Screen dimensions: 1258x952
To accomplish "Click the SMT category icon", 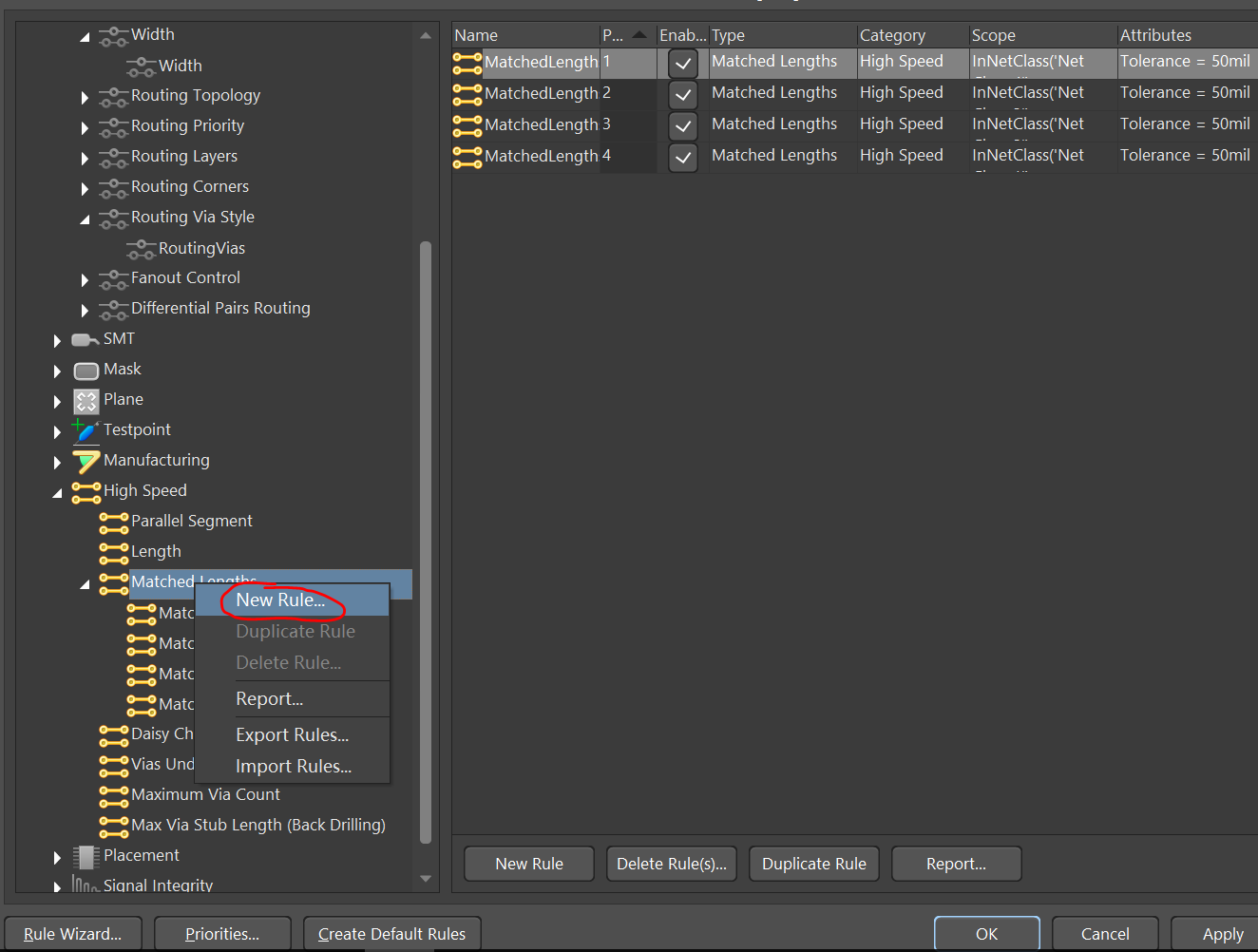I will [x=86, y=340].
